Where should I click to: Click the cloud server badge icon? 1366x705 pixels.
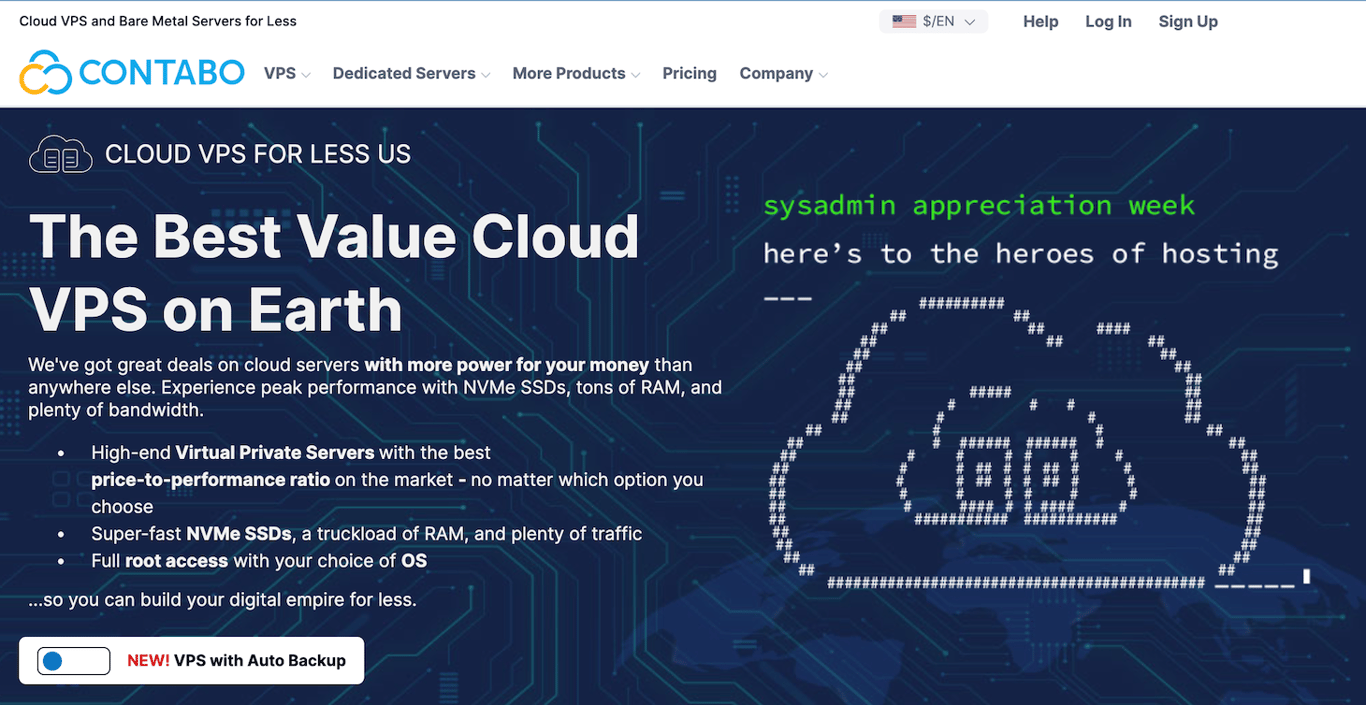pyautogui.click(x=60, y=153)
